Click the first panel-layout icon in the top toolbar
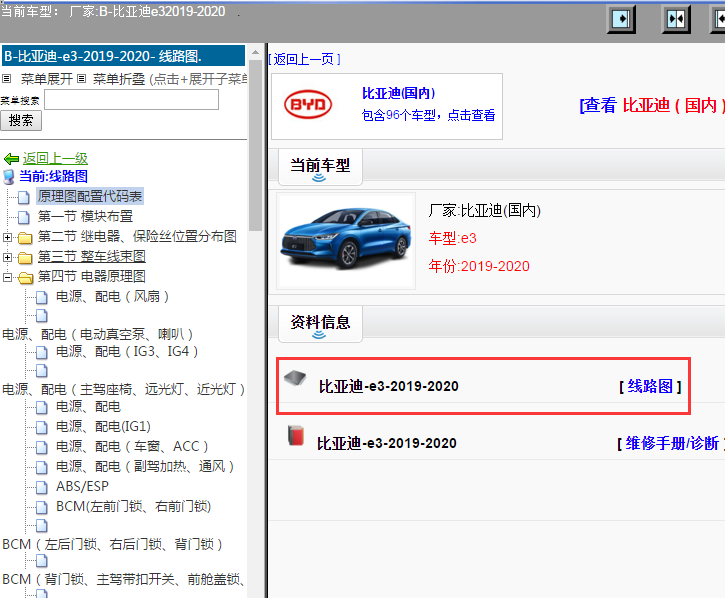725x598 pixels. coord(621,19)
